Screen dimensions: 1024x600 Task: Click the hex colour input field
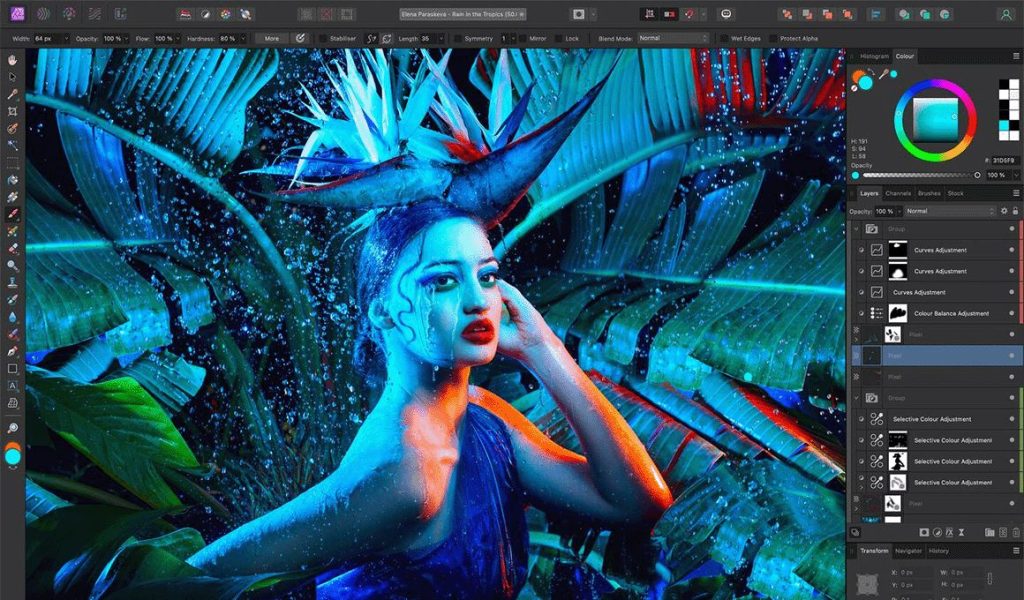coord(1003,161)
